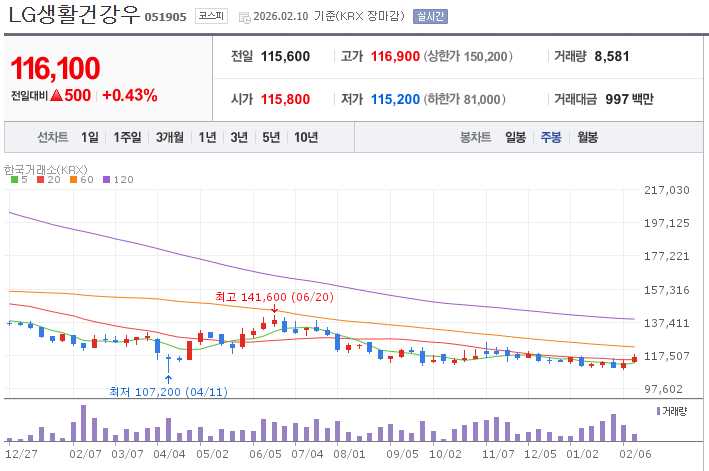Show the 3개월 line chart
Image resolution: width=709 pixels, height=471 pixels.
(x=170, y=137)
